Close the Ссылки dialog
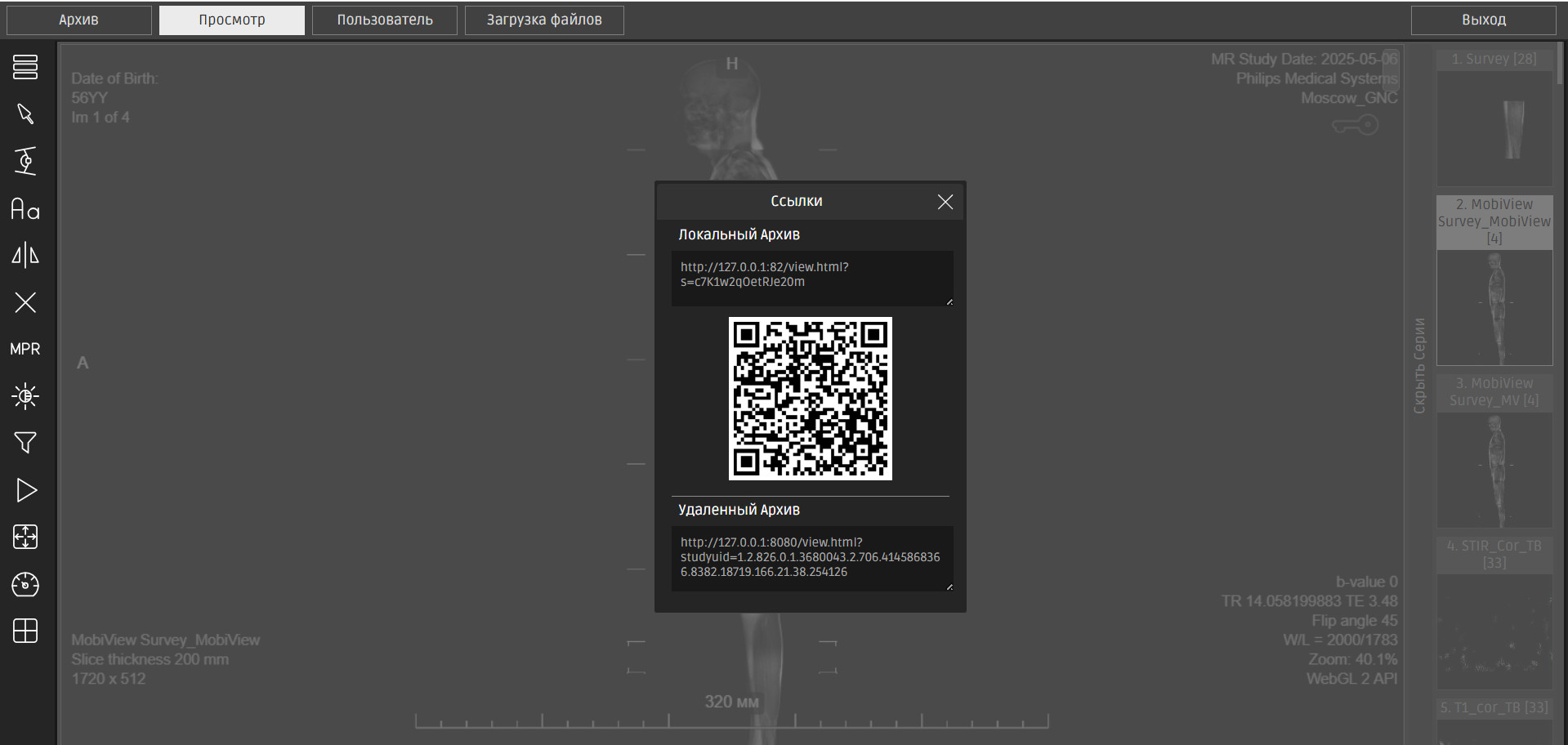Viewport: 1568px width, 745px height. [x=945, y=202]
